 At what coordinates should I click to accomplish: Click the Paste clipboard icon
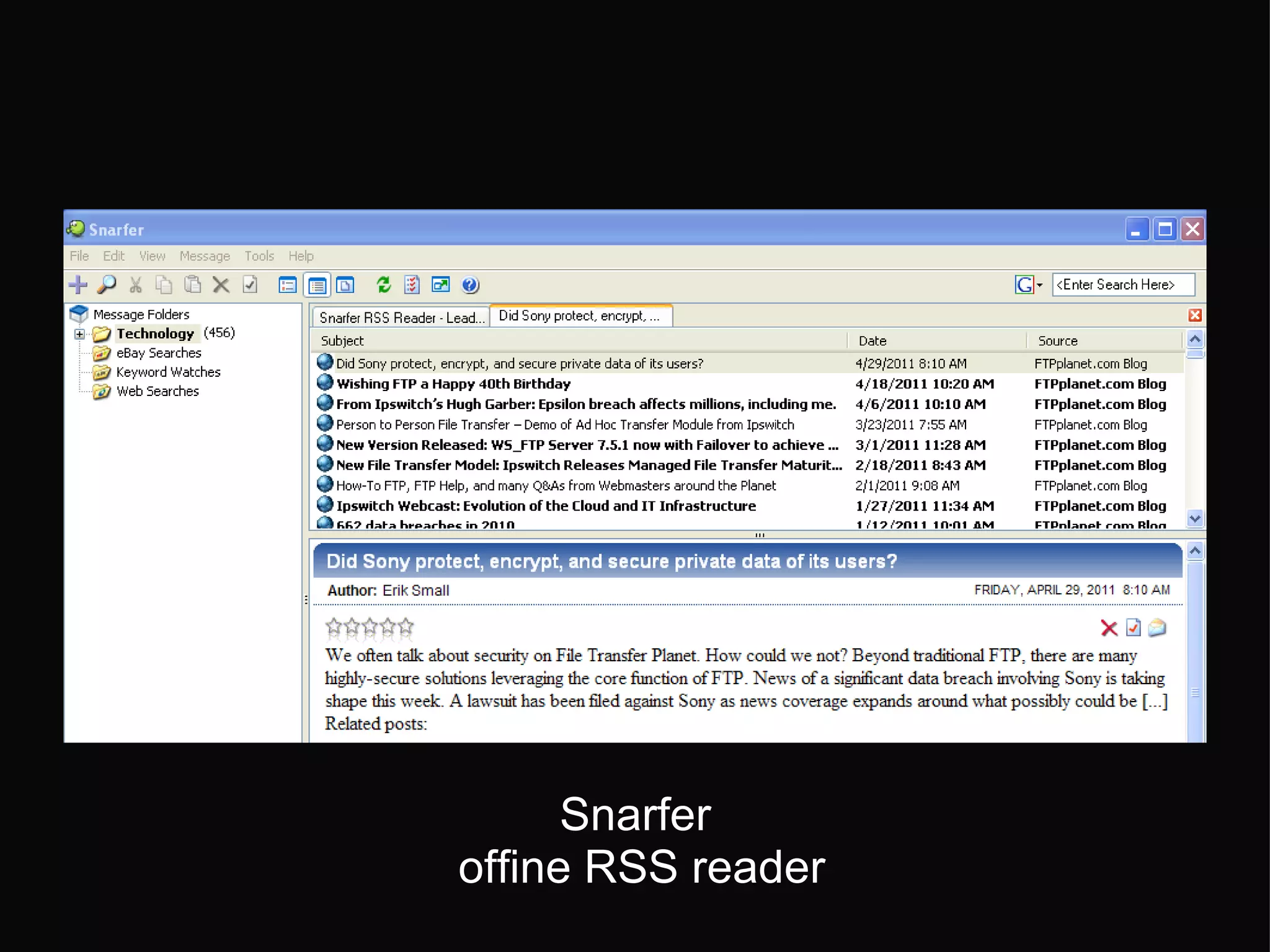click(192, 285)
